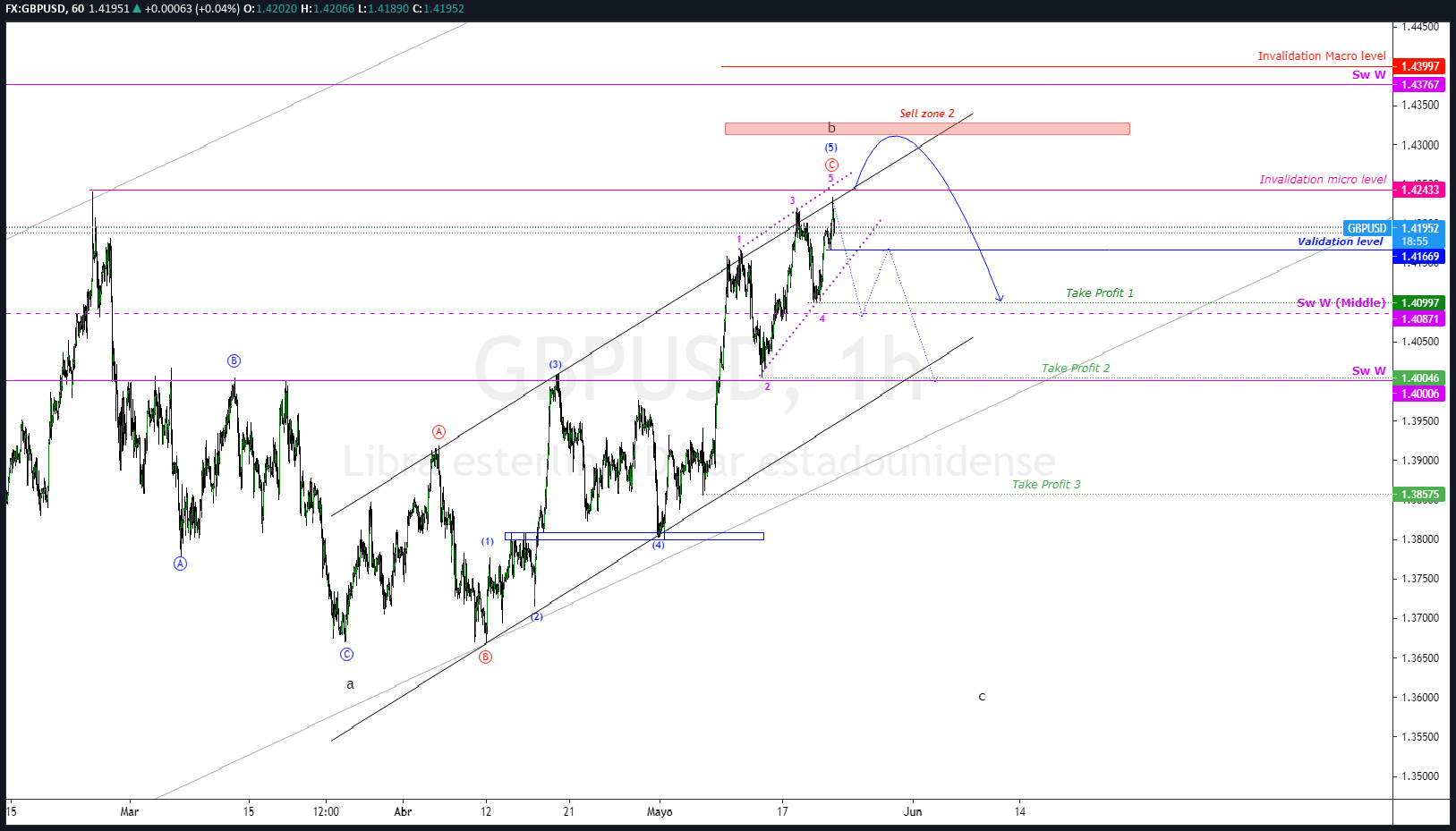Click the magenta 1.40871 price label
The width and height of the screenshot is (1456, 831).
1418,319
